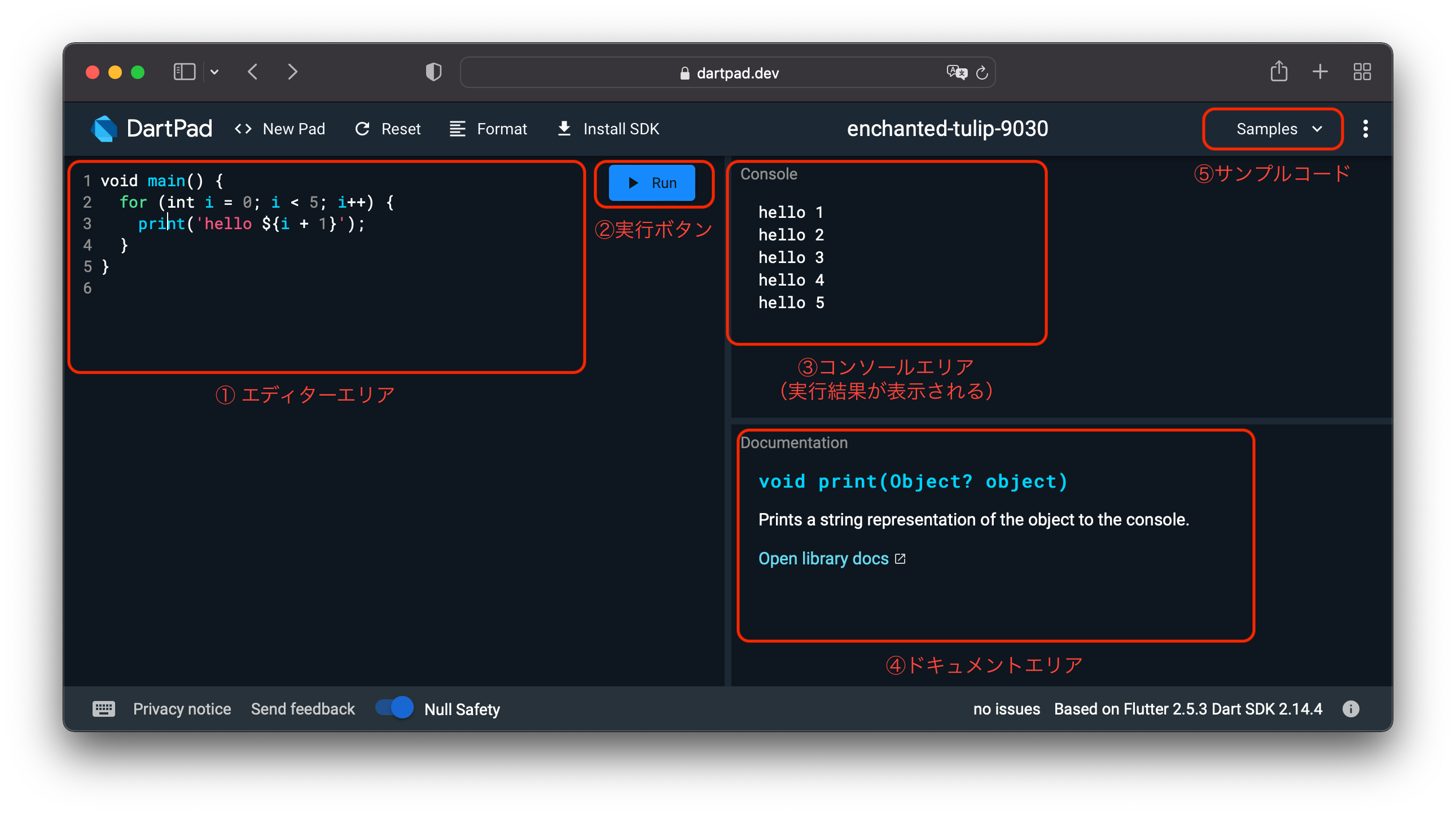Click the privacy shield icon
The width and height of the screenshot is (1456, 815).
[x=433, y=72]
